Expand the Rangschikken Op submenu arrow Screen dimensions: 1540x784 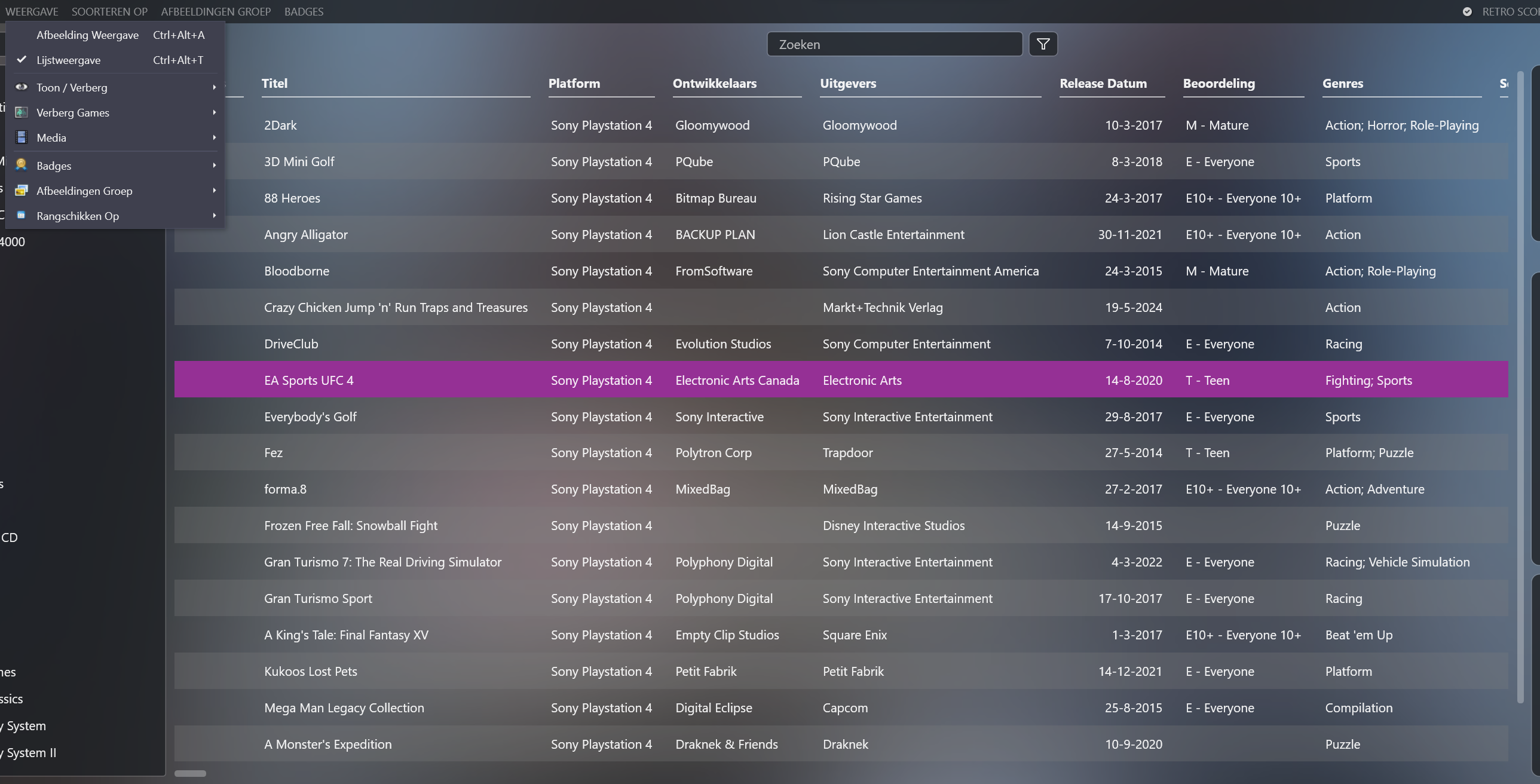[214, 215]
